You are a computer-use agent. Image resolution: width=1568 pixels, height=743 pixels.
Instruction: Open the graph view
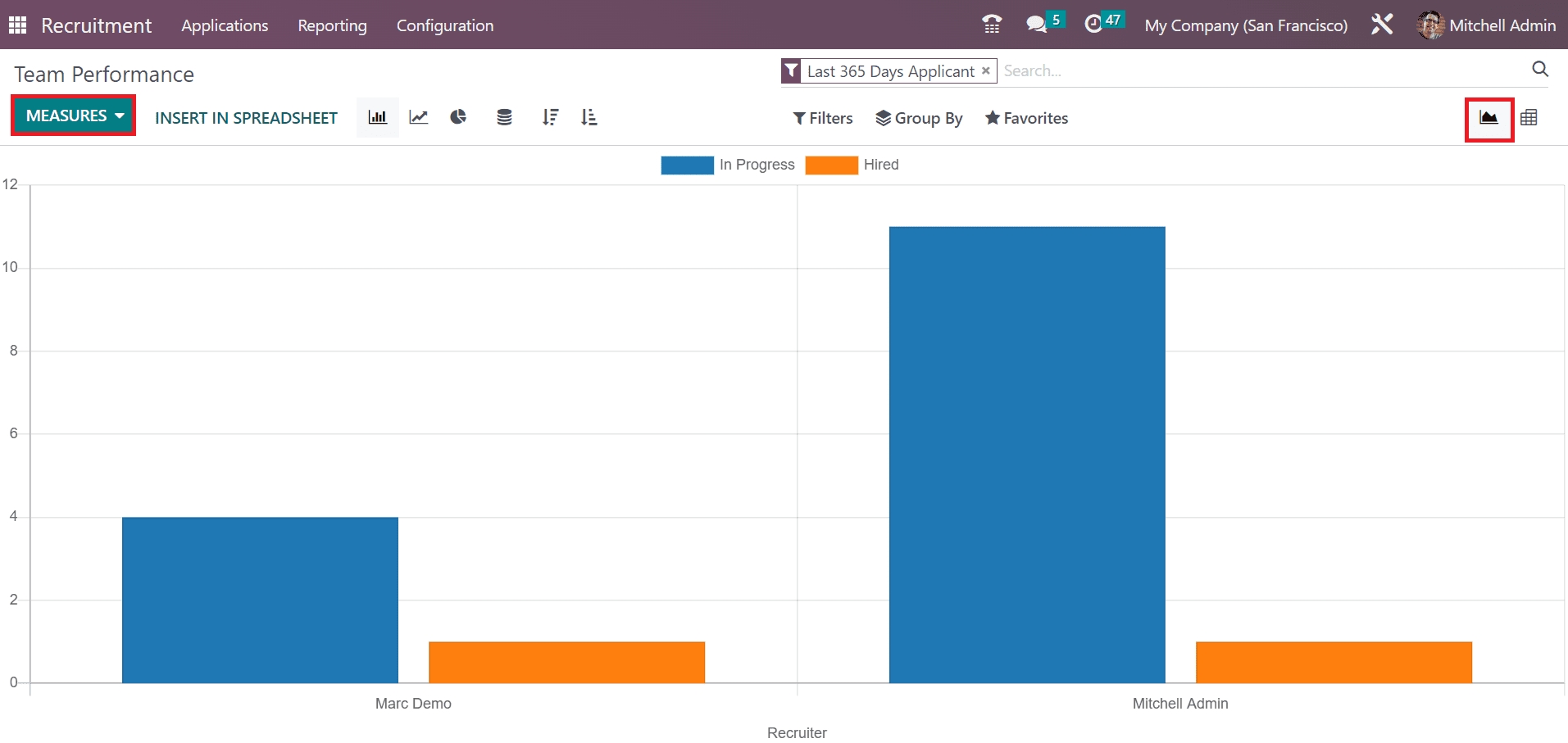(1488, 118)
